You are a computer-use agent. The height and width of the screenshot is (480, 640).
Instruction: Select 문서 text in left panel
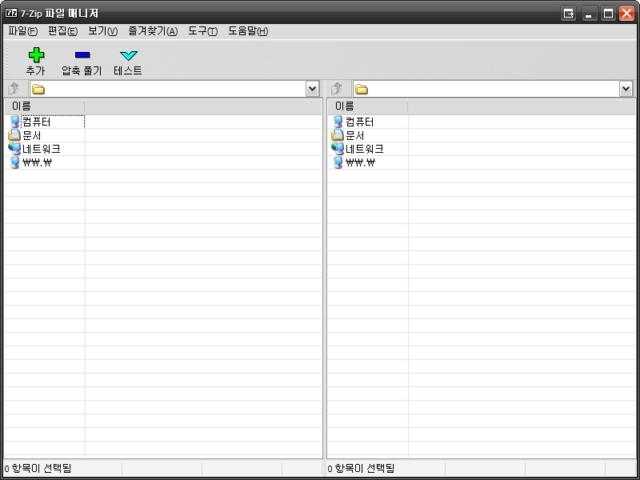pyautogui.click(x=31, y=135)
